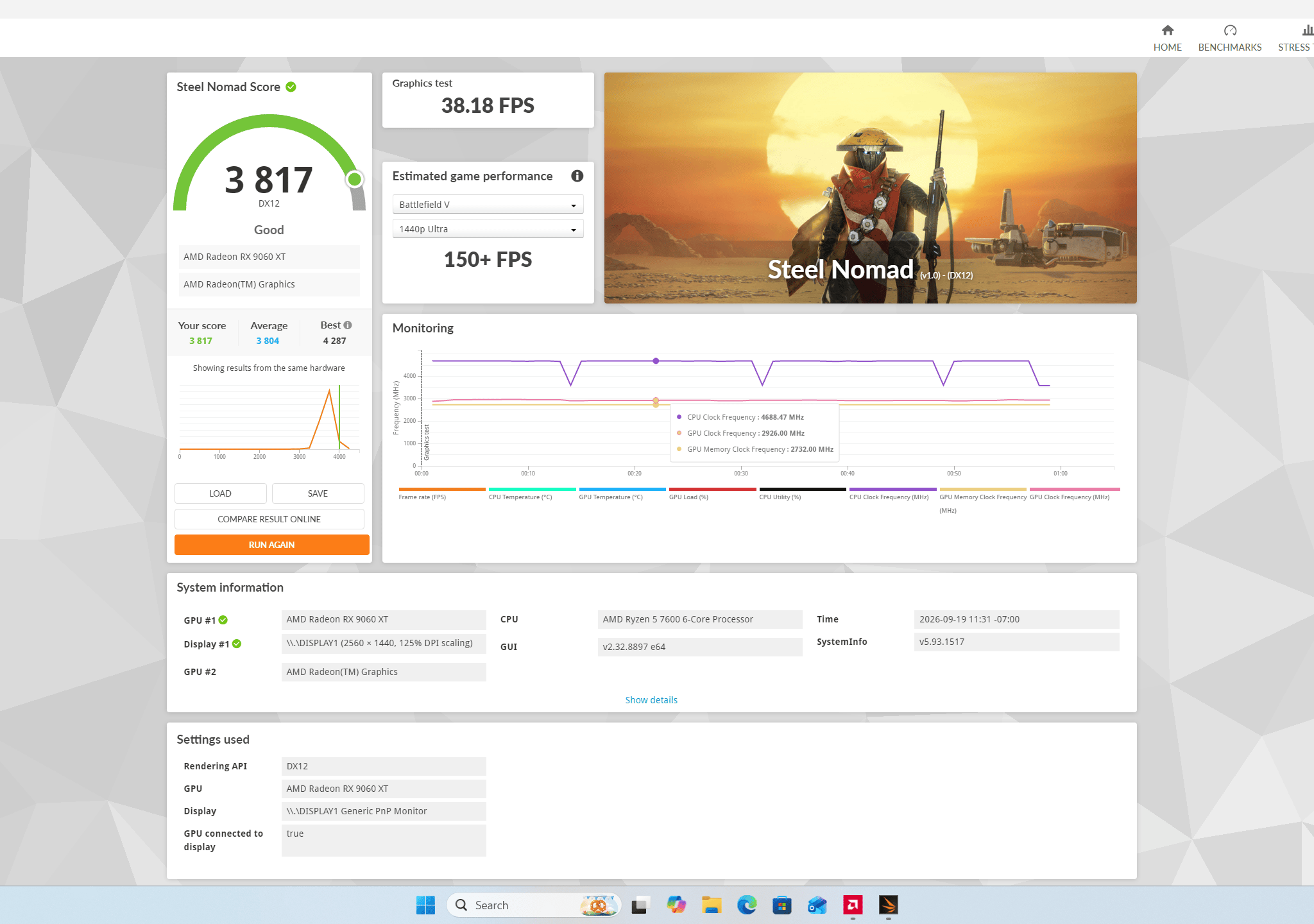Click the DISPLAY1 2560 × 1440 field
1314x924 pixels.
[x=384, y=643]
